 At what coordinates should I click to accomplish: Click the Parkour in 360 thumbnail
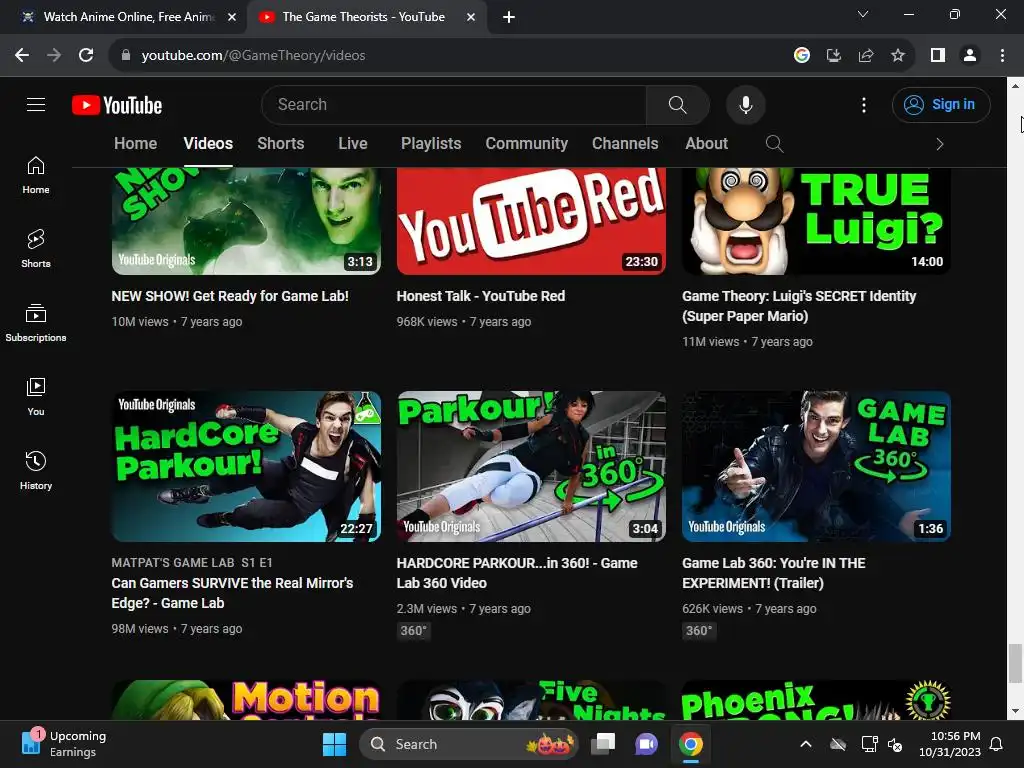[531, 466]
